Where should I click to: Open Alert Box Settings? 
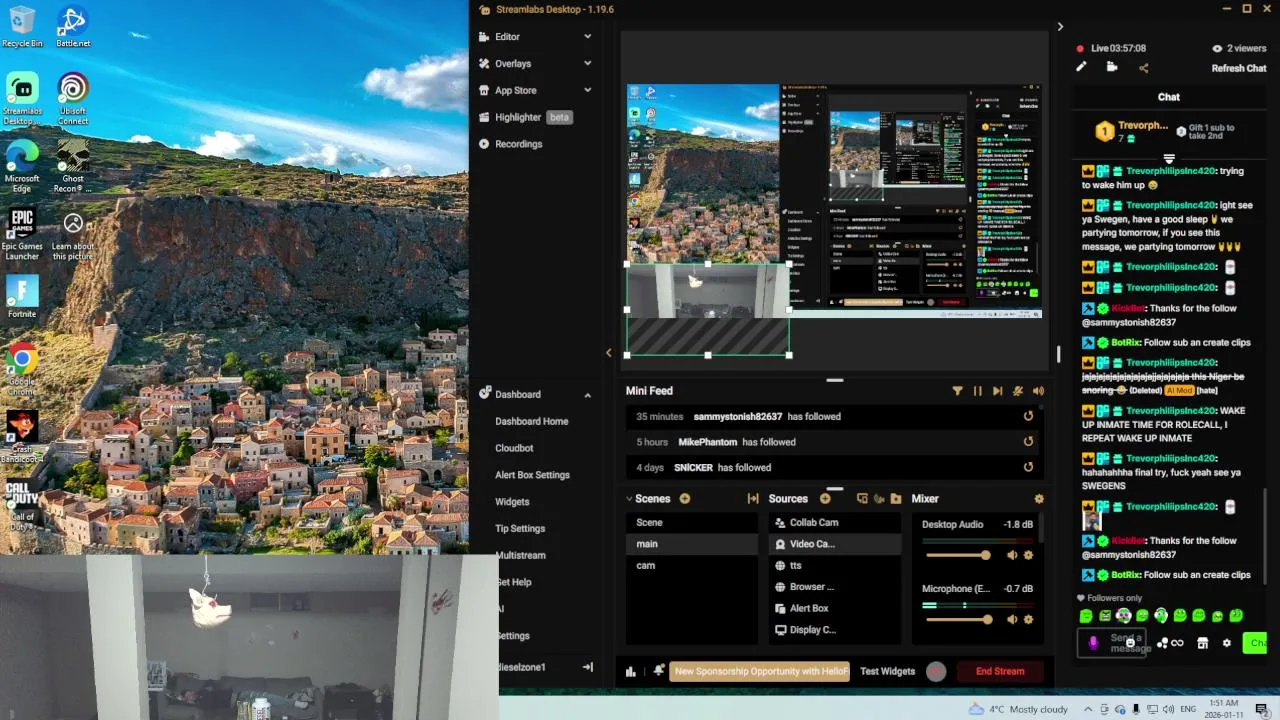532,475
